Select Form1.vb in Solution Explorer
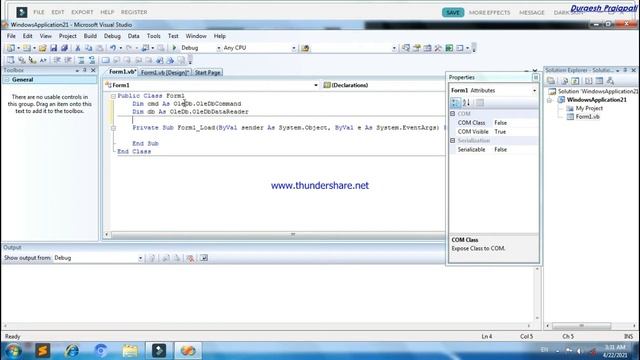 [x=587, y=117]
